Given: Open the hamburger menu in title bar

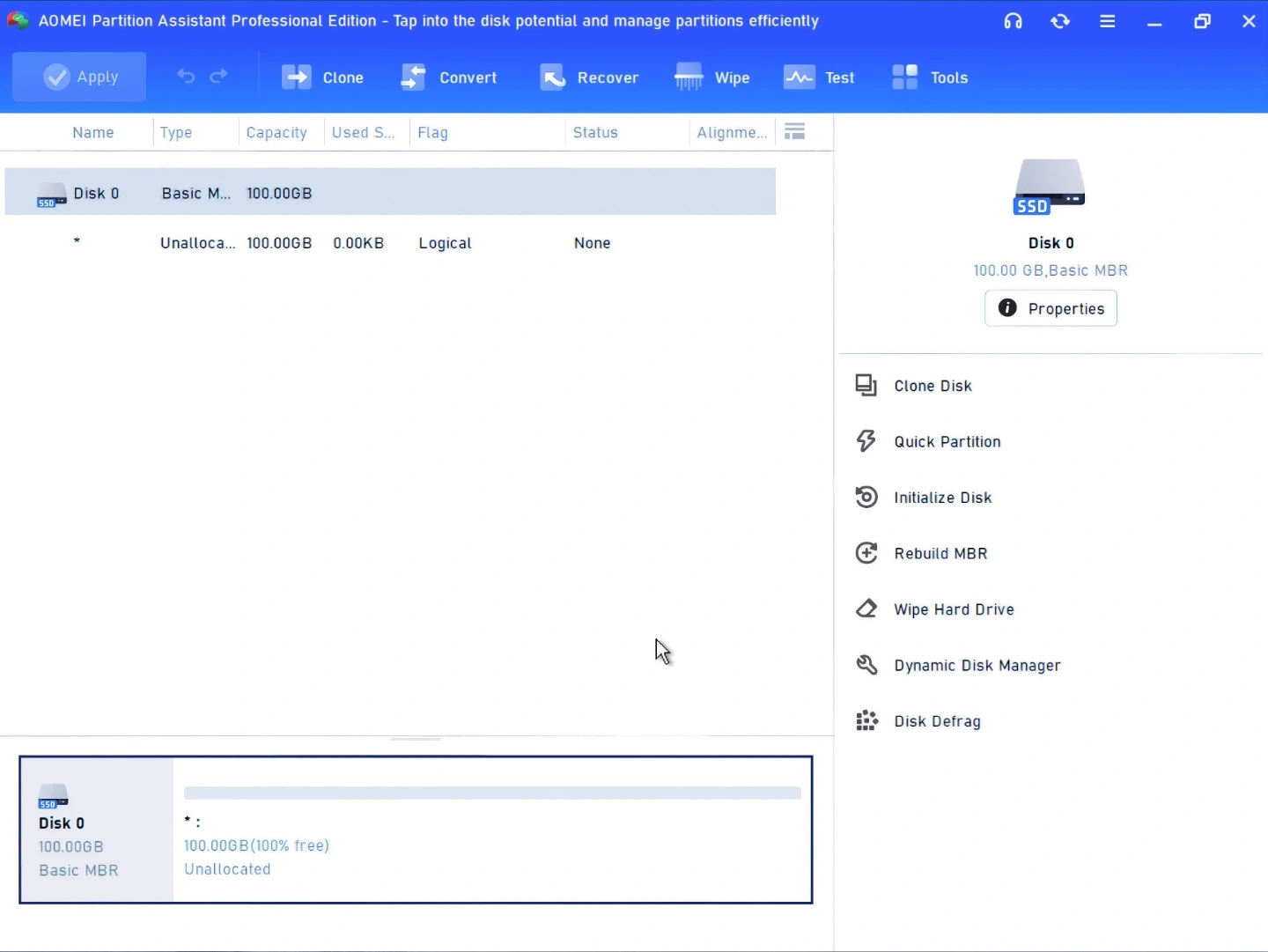Looking at the screenshot, I should click(x=1108, y=21).
